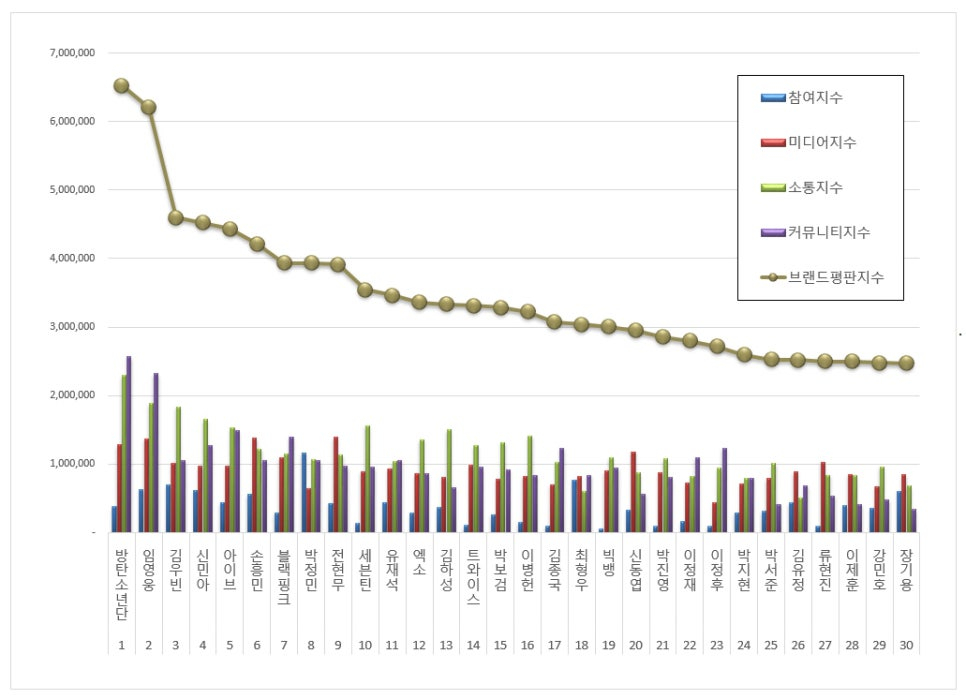Click rank number 1 under 방탄소년단
This screenshot has width=966, height=699.
pos(121,646)
